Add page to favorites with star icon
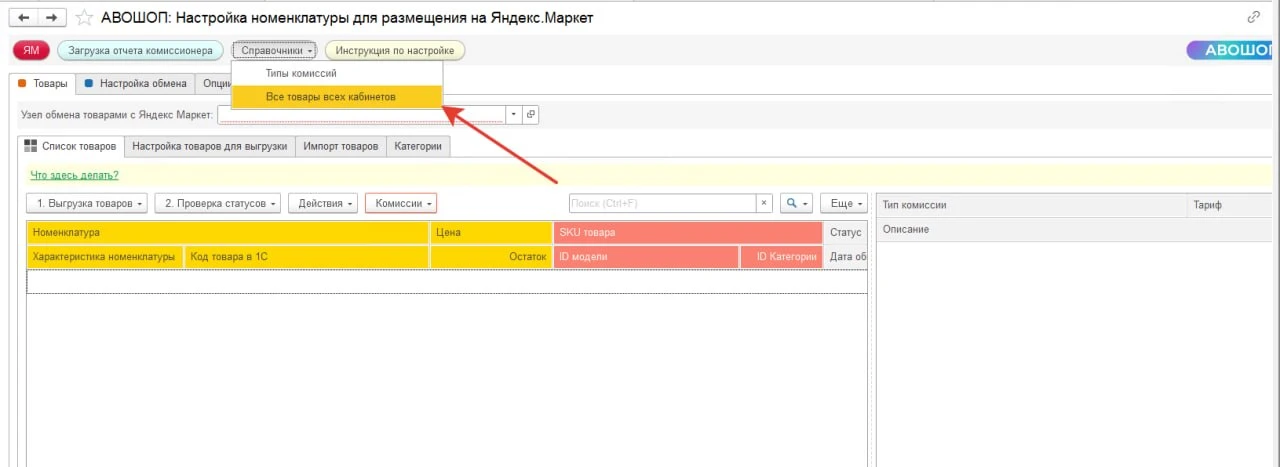This screenshot has height=467, width=1280. (x=84, y=17)
